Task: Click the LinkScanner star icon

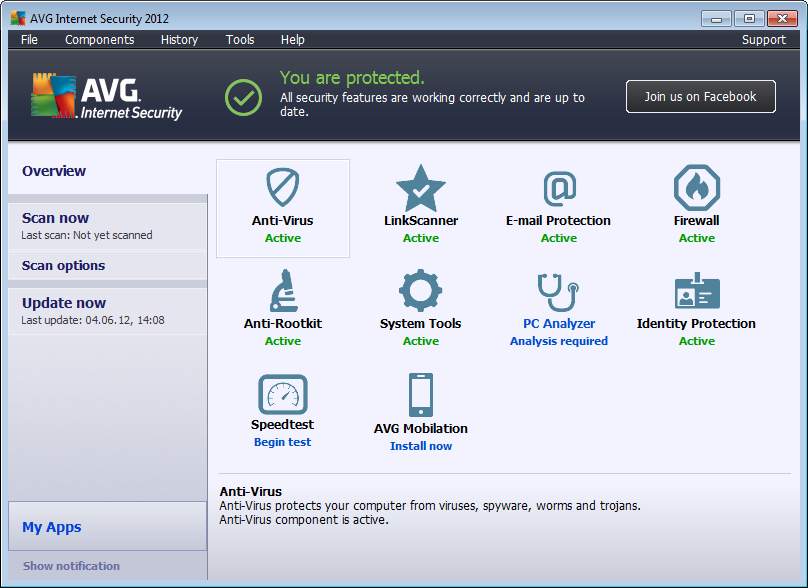Action: point(421,188)
